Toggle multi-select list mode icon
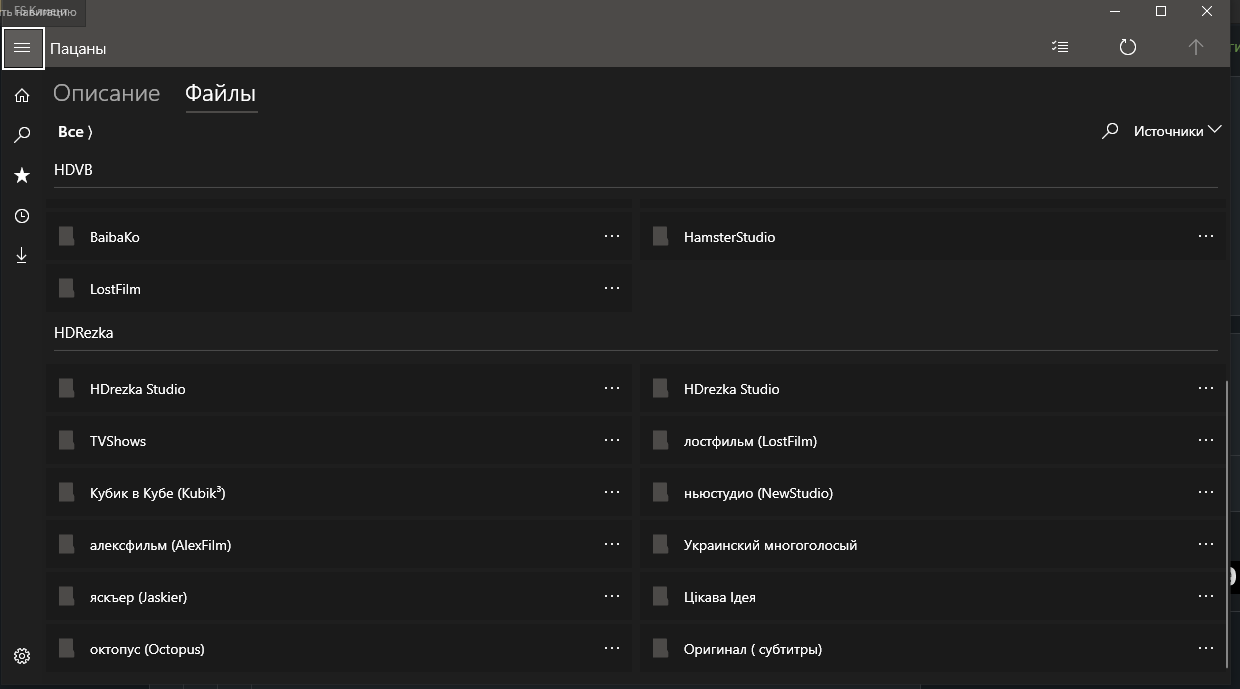The height and width of the screenshot is (689, 1240). (1060, 47)
